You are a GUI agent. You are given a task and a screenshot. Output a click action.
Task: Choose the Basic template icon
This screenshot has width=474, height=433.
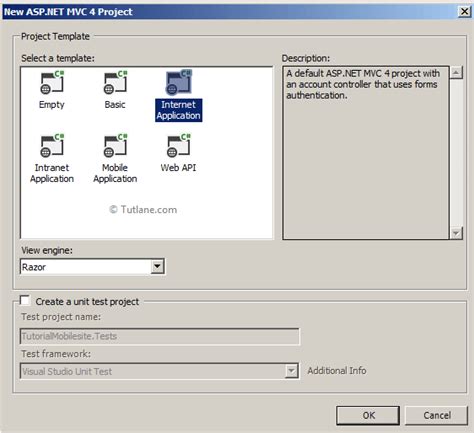(115, 82)
